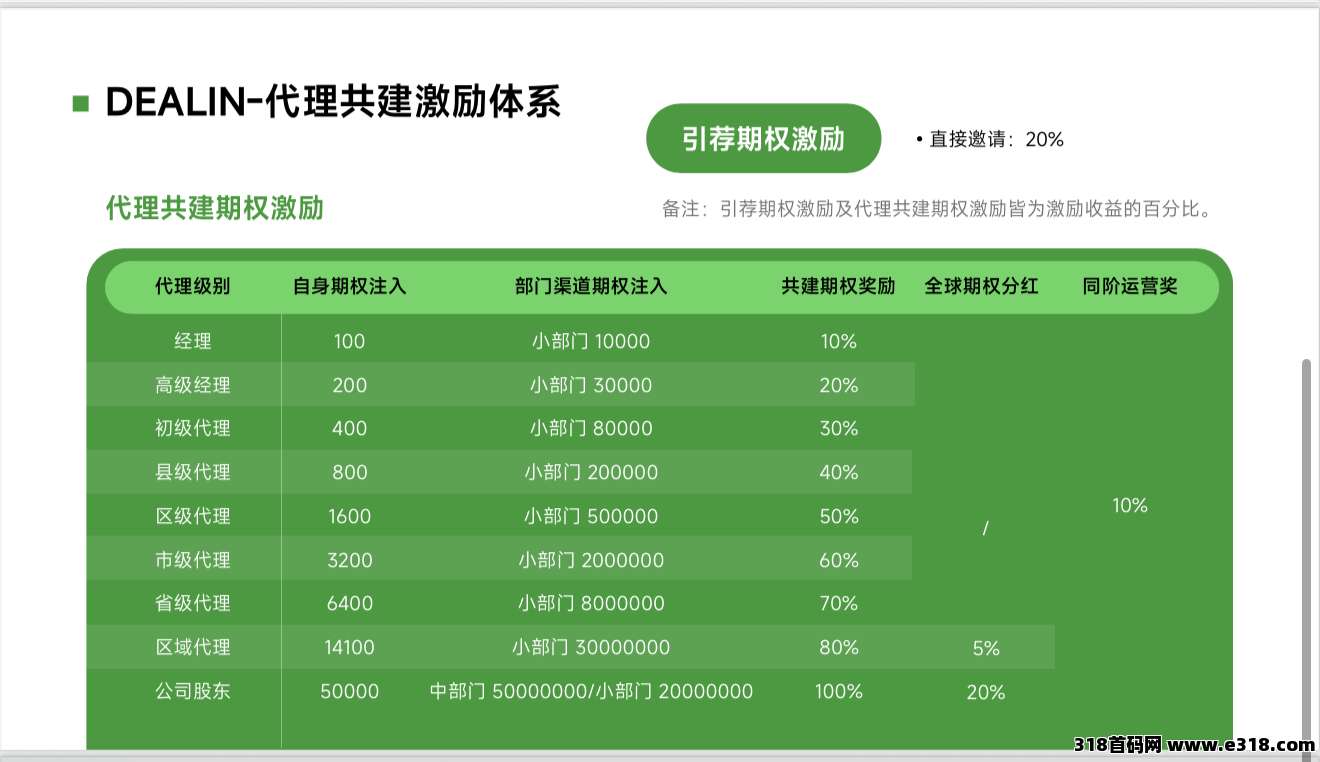Click the value 800 in the 县级代理 row
This screenshot has width=1320, height=762.
pyautogui.click(x=349, y=472)
